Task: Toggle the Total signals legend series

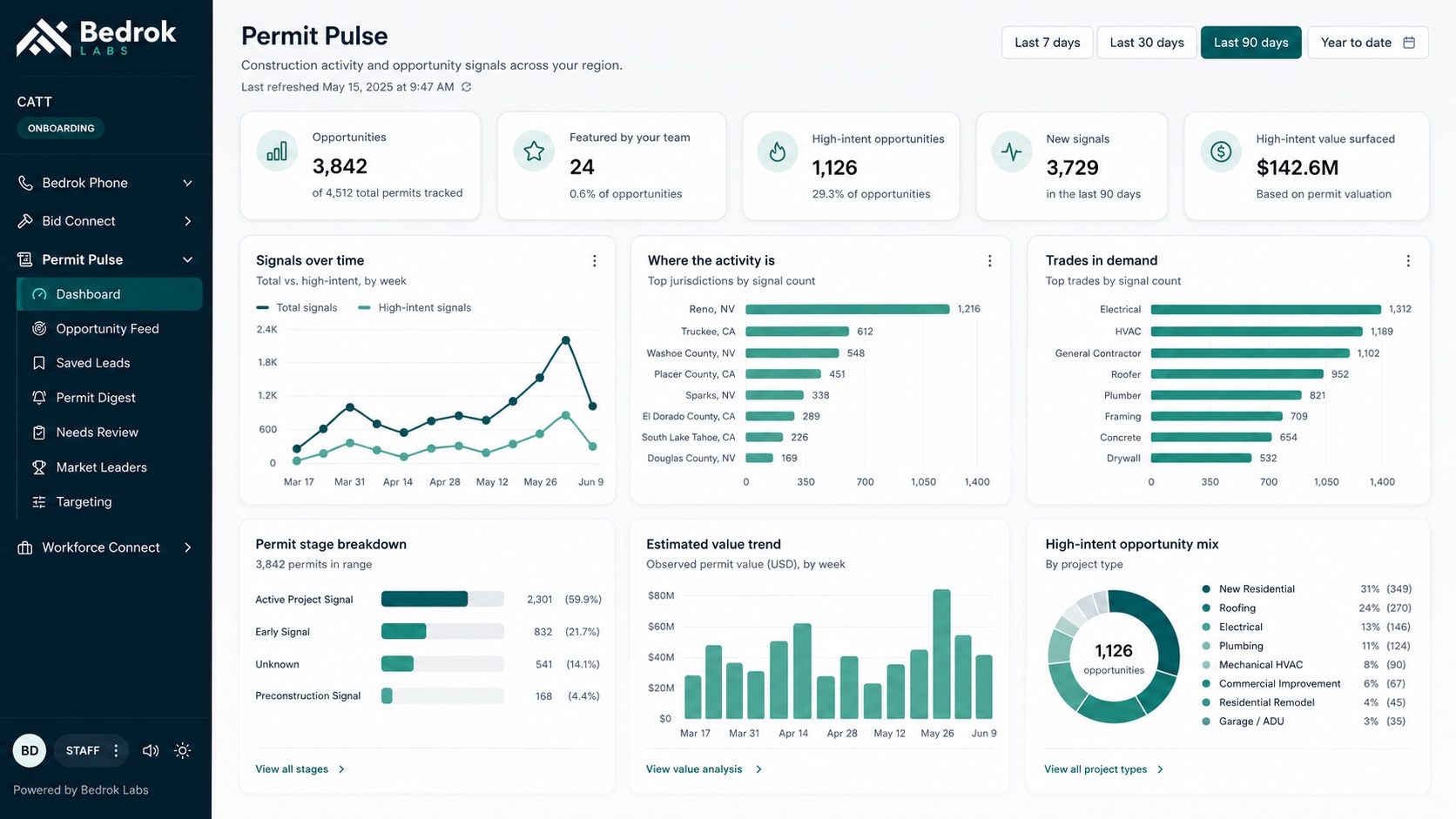Action: [297, 307]
